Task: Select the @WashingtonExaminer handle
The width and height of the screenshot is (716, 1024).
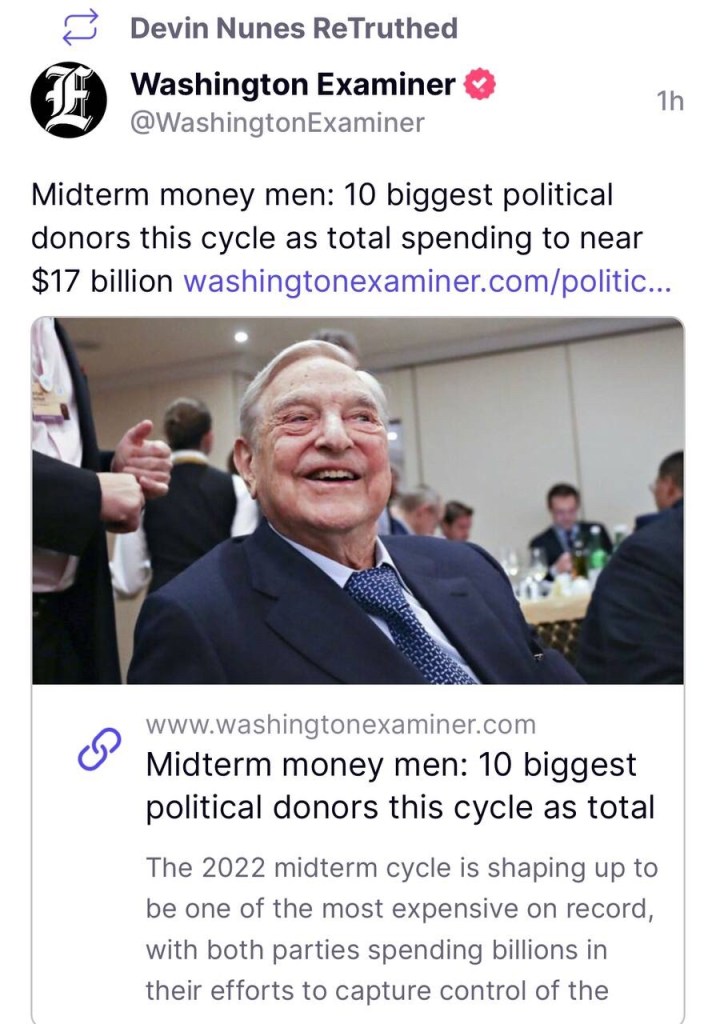Action: click(277, 123)
